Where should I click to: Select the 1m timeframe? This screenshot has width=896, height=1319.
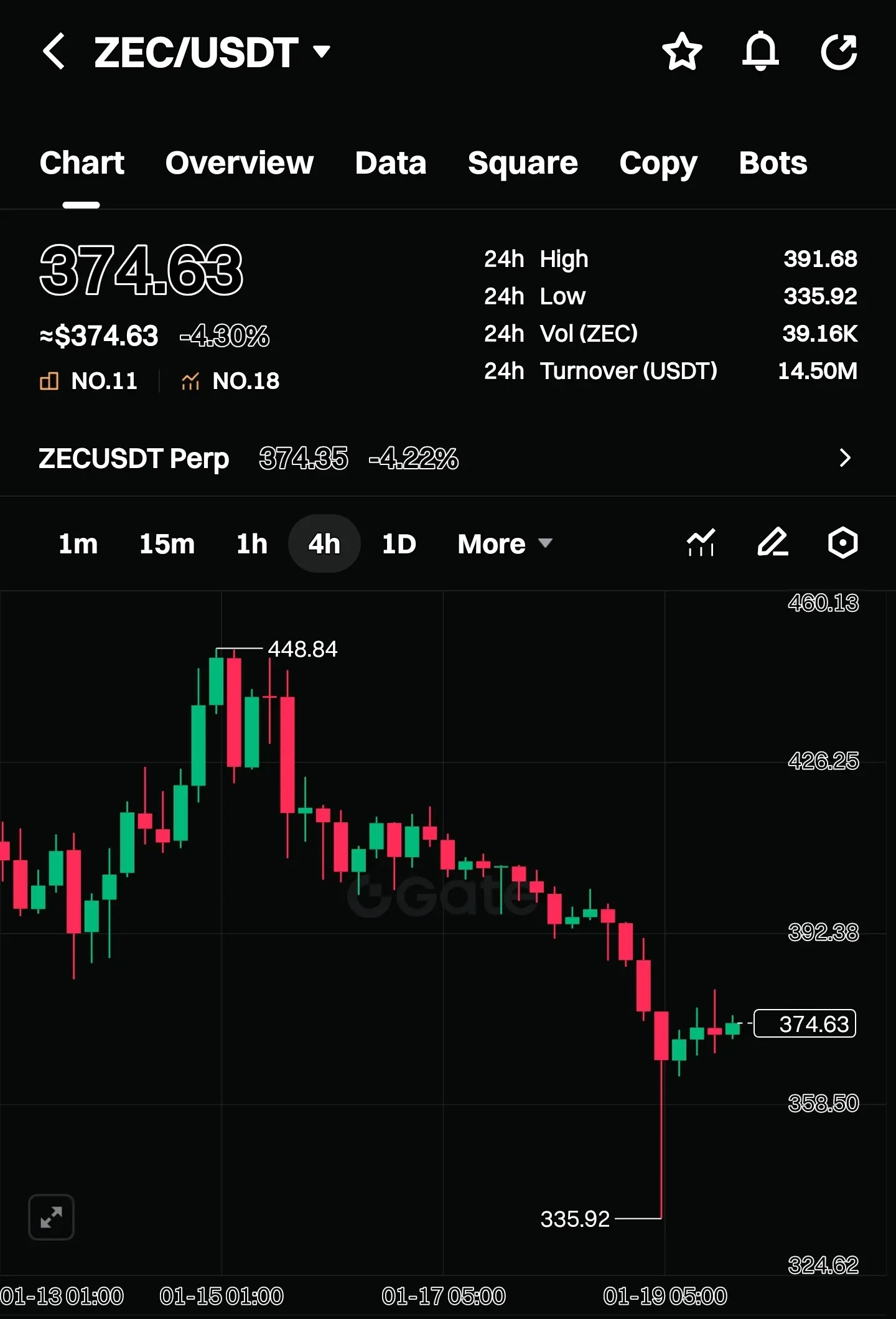click(x=78, y=544)
